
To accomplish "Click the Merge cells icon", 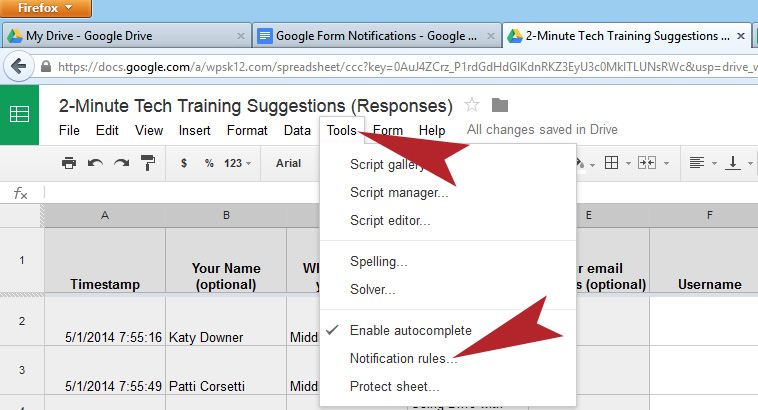I will [x=647, y=163].
